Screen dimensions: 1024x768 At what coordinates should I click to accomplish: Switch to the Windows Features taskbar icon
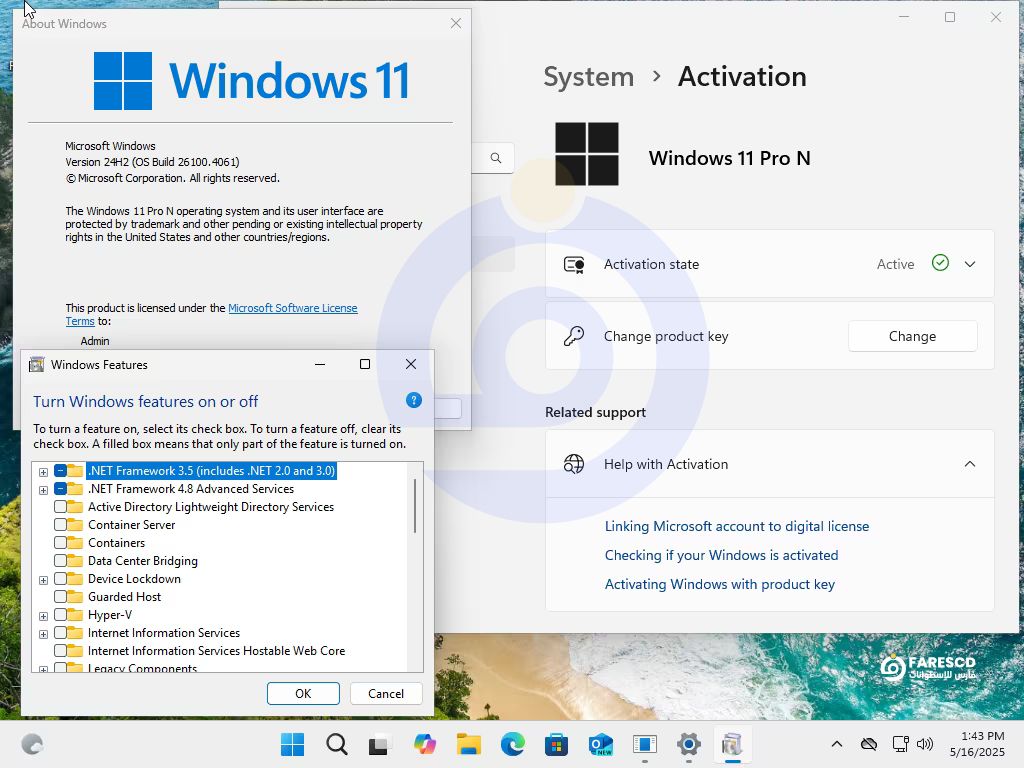pos(732,744)
